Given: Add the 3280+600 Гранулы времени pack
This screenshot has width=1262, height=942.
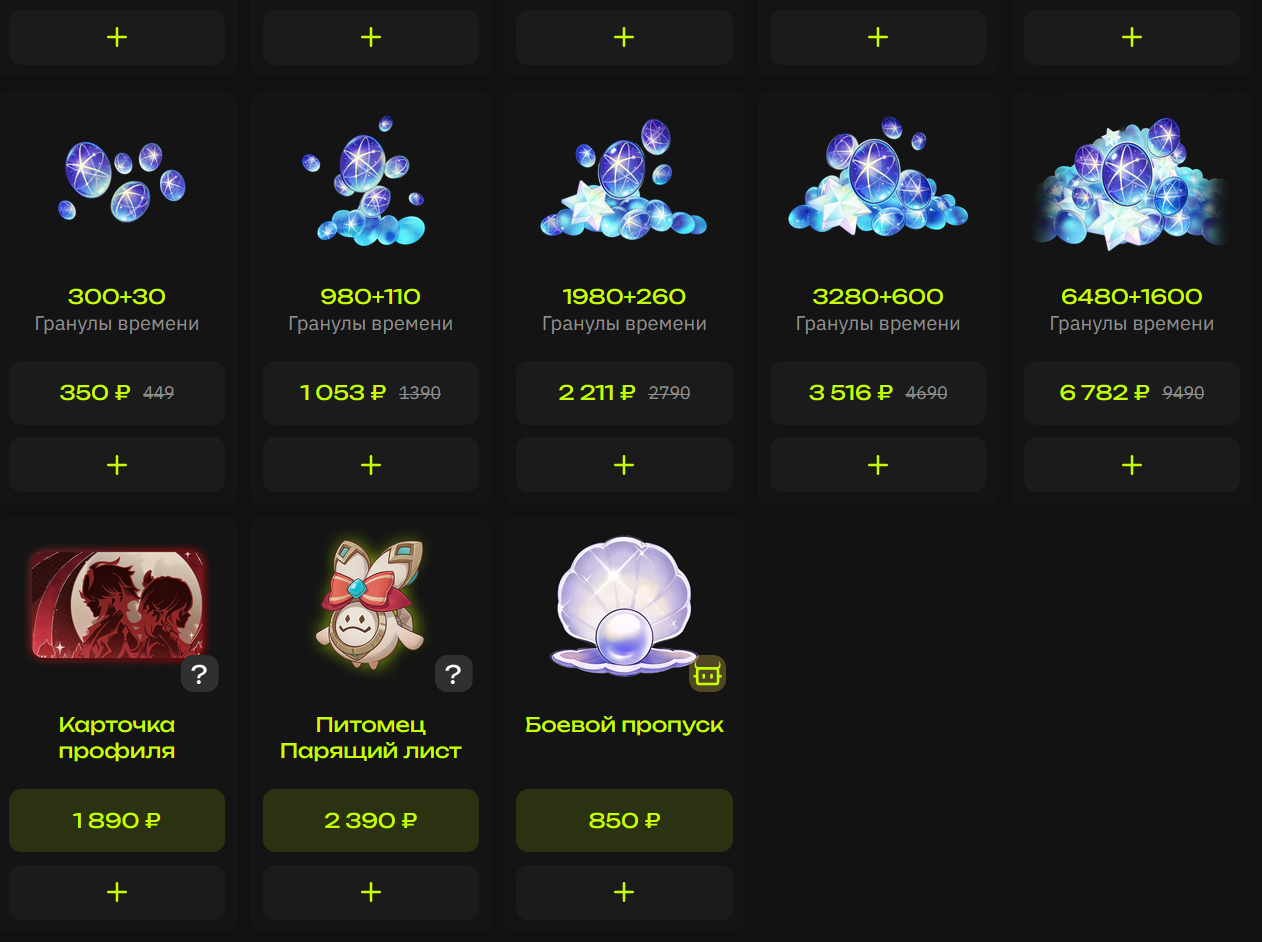Looking at the screenshot, I should point(878,465).
